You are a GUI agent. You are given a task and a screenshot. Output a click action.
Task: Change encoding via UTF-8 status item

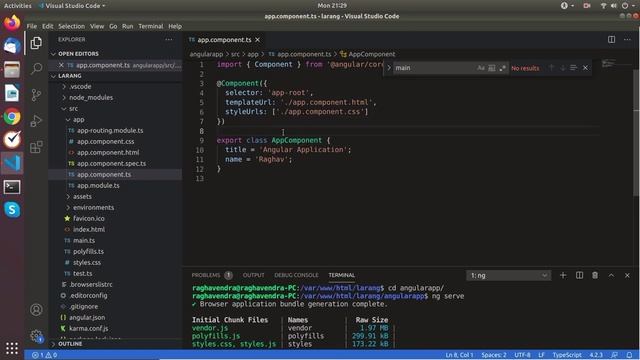(x=522, y=355)
